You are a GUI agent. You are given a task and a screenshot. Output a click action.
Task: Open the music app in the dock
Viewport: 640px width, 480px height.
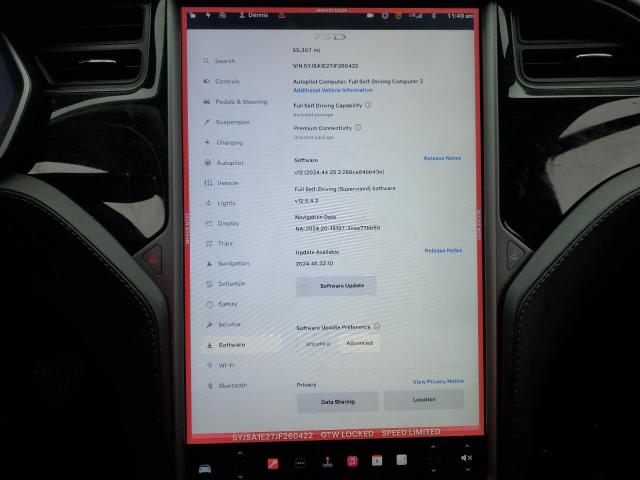(x=352, y=461)
